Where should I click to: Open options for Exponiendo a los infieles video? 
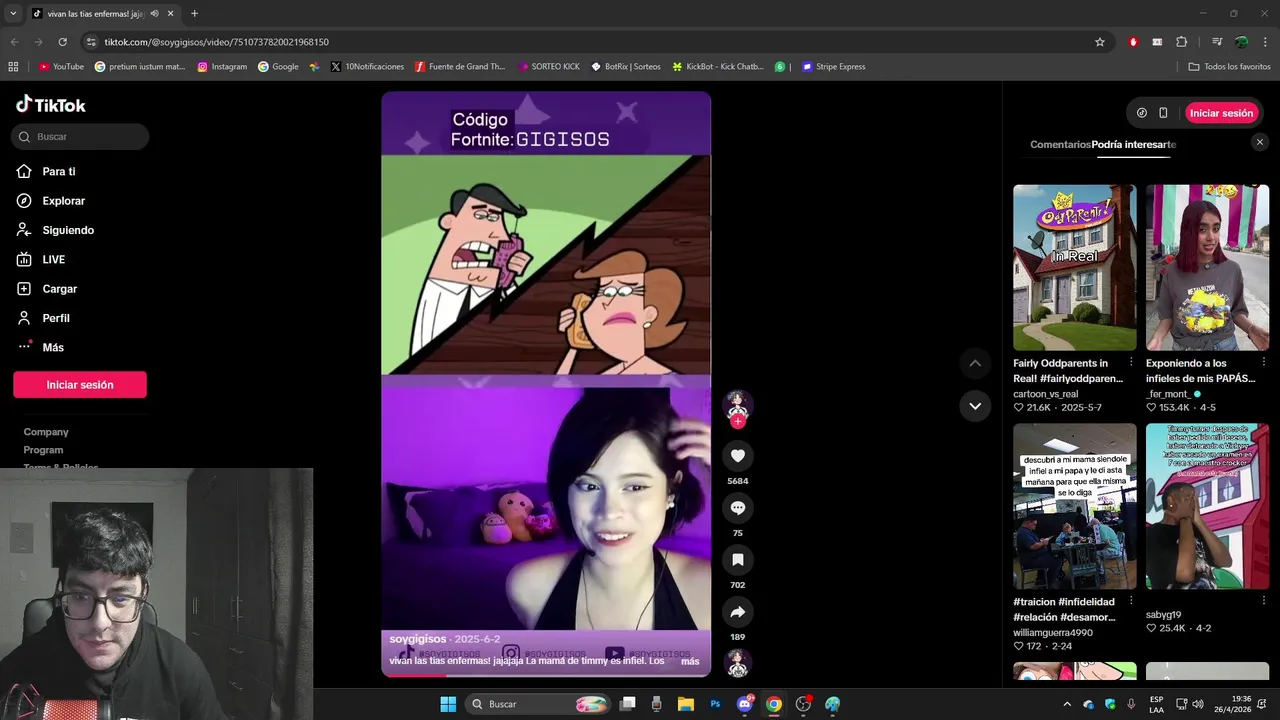tap(1263, 362)
